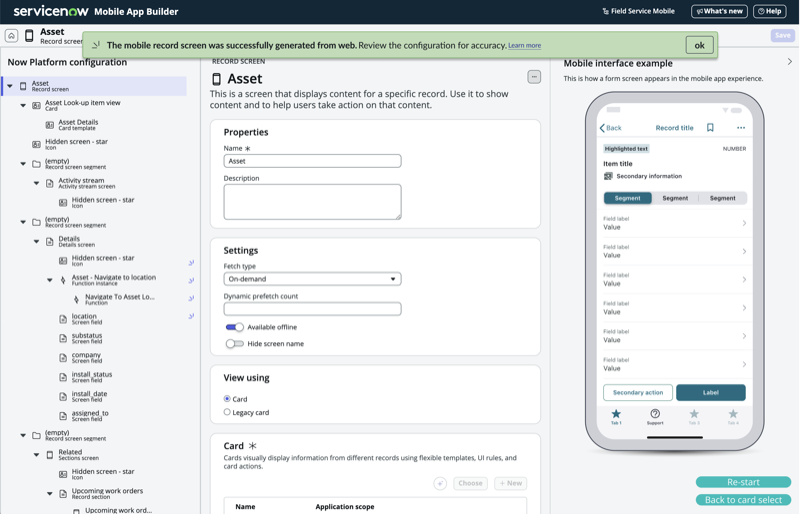Click the Re-start button
This screenshot has width=800, height=514.
(743, 482)
